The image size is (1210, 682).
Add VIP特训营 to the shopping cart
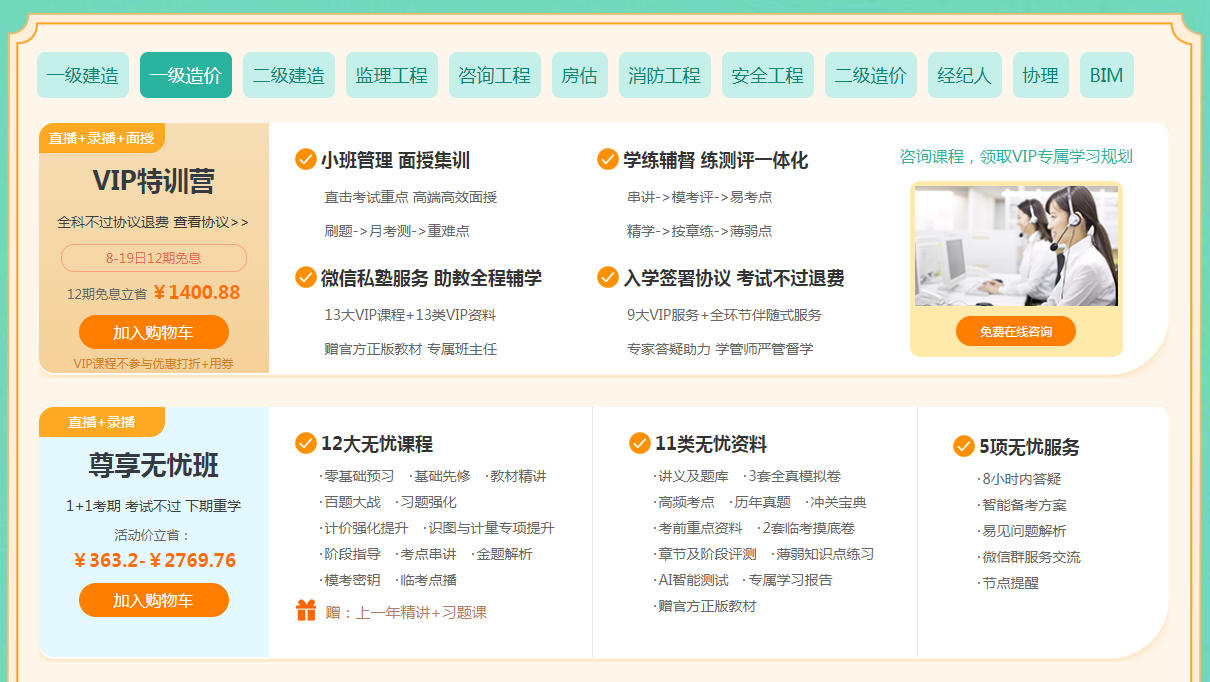point(153,332)
